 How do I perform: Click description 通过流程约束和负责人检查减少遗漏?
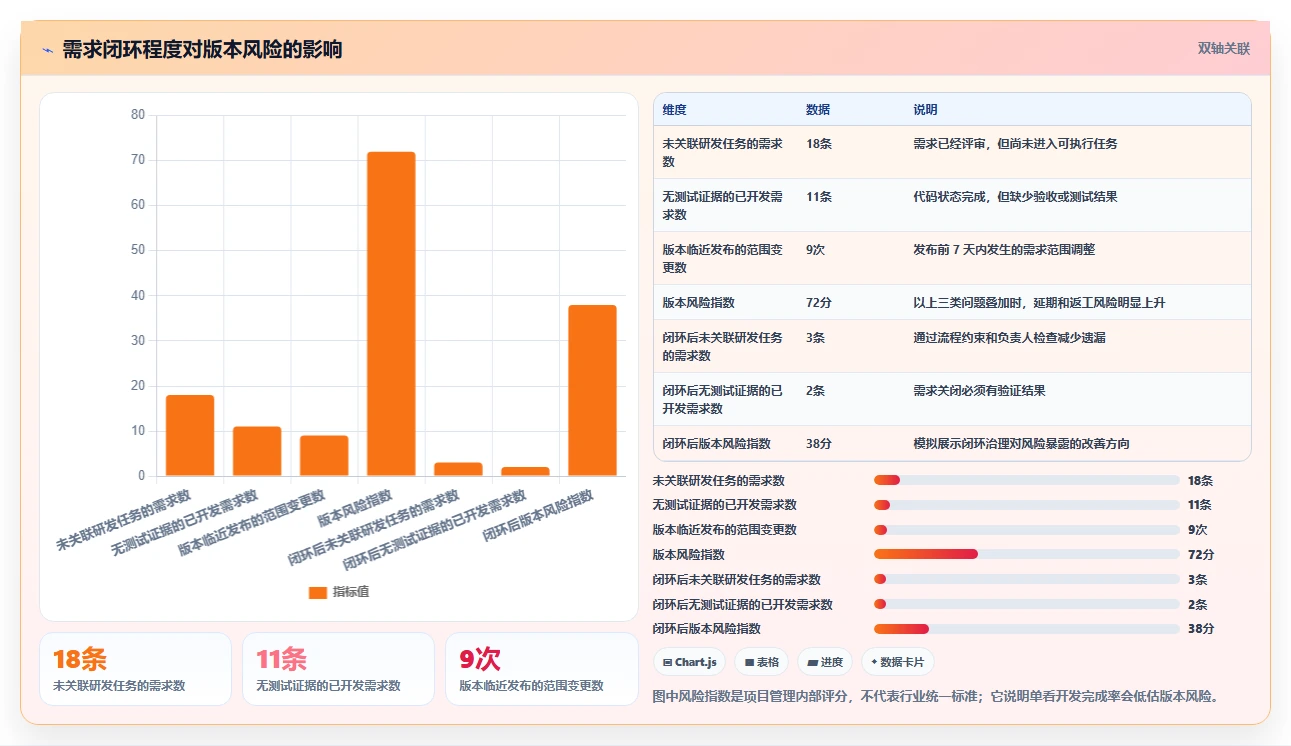pyautogui.click(x=1009, y=338)
